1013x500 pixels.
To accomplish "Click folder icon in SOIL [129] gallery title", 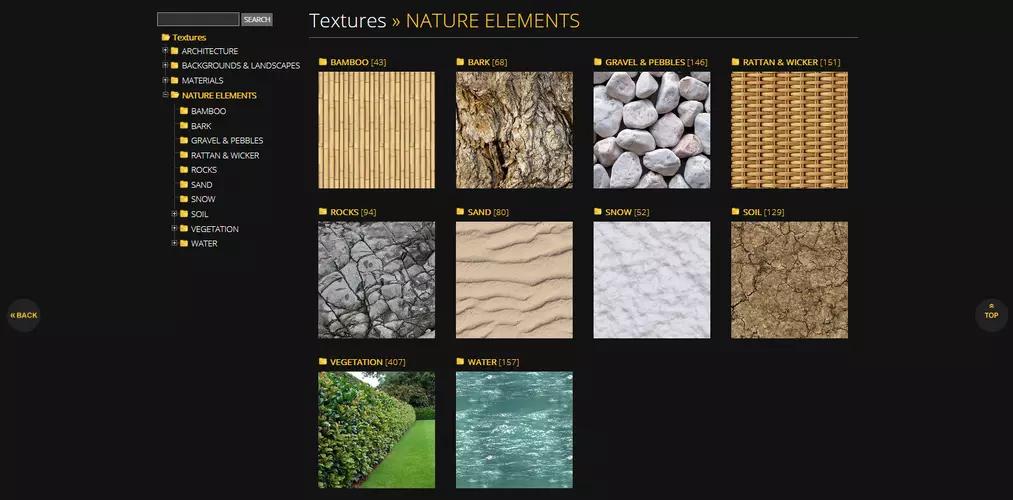I will click(x=736, y=212).
